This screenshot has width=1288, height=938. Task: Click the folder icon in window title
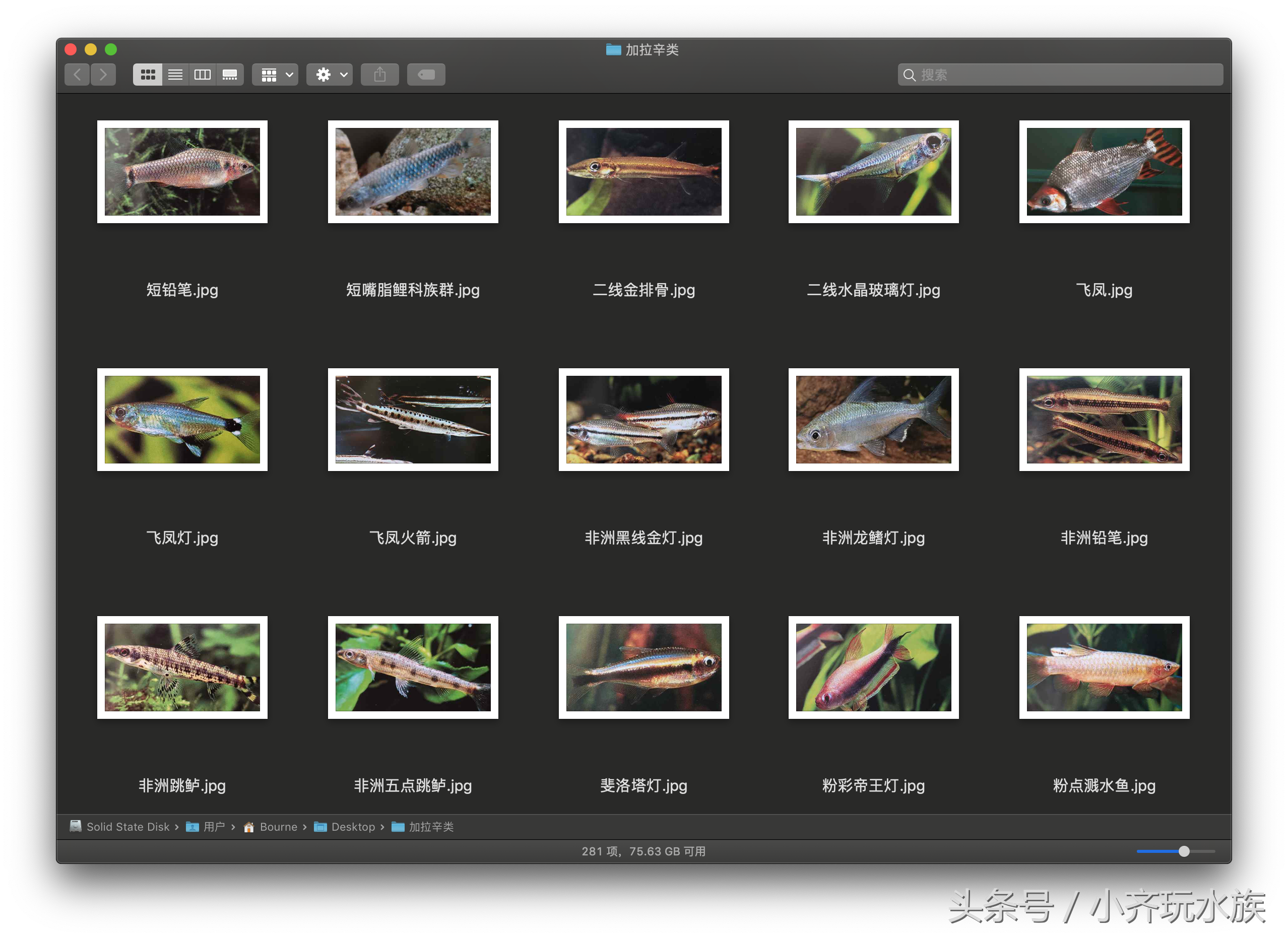(613, 49)
